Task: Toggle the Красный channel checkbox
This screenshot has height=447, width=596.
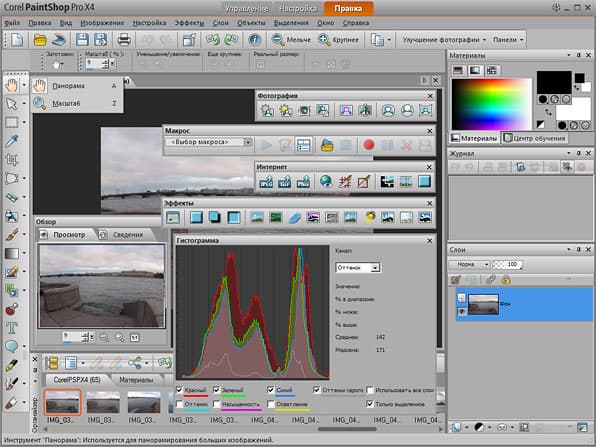Action: pyautogui.click(x=179, y=390)
